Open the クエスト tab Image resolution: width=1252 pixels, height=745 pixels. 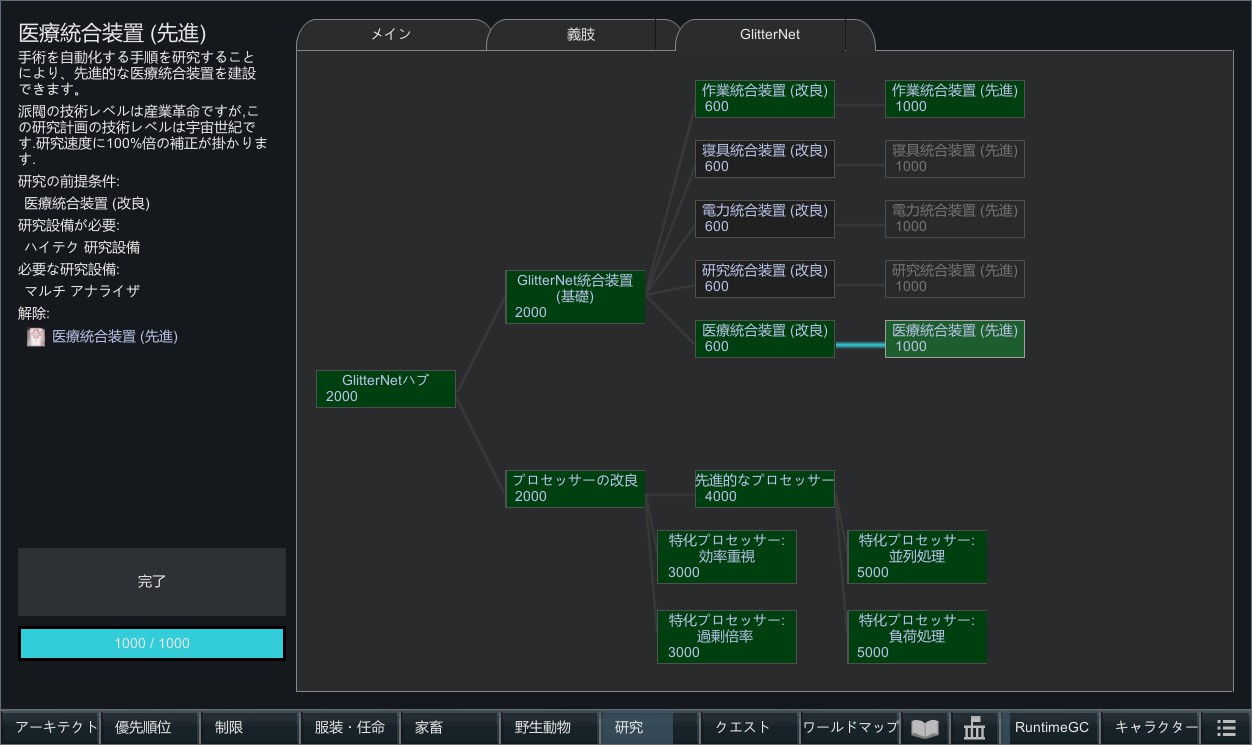coord(750,728)
